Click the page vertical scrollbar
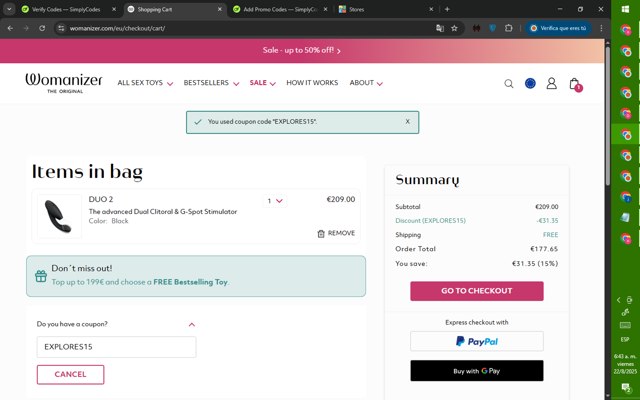 (607, 116)
